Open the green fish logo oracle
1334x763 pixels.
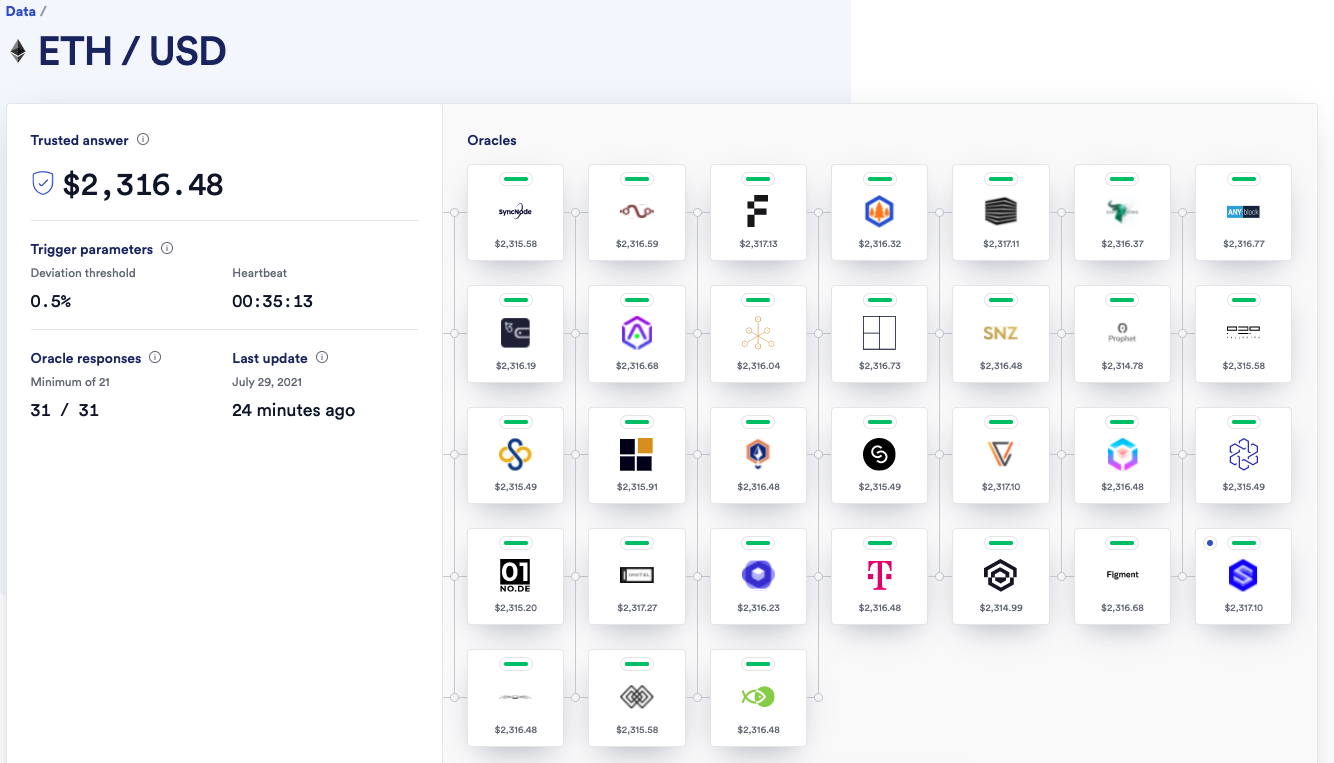tap(759, 697)
